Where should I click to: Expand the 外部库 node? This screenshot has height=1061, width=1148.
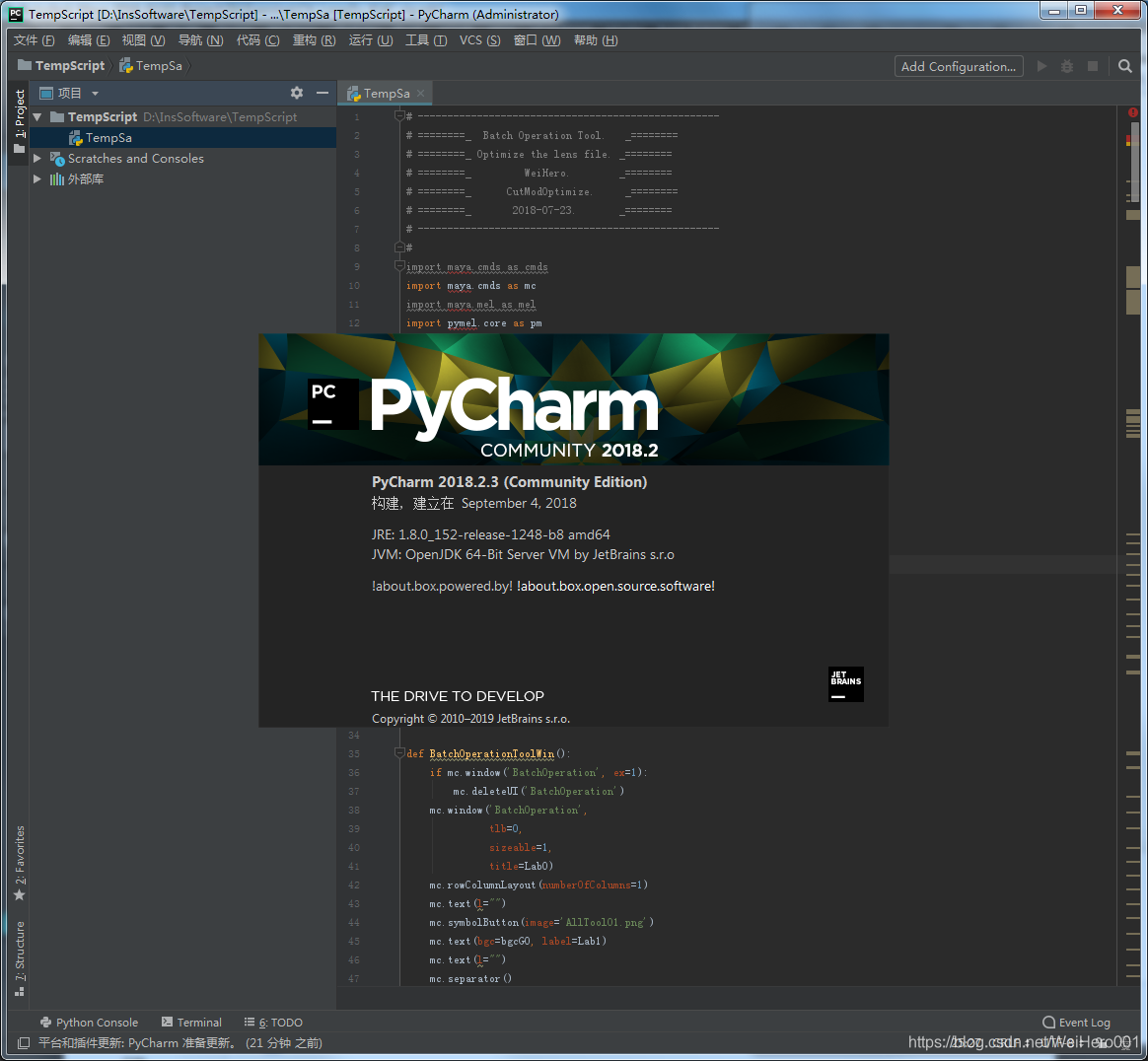37,179
